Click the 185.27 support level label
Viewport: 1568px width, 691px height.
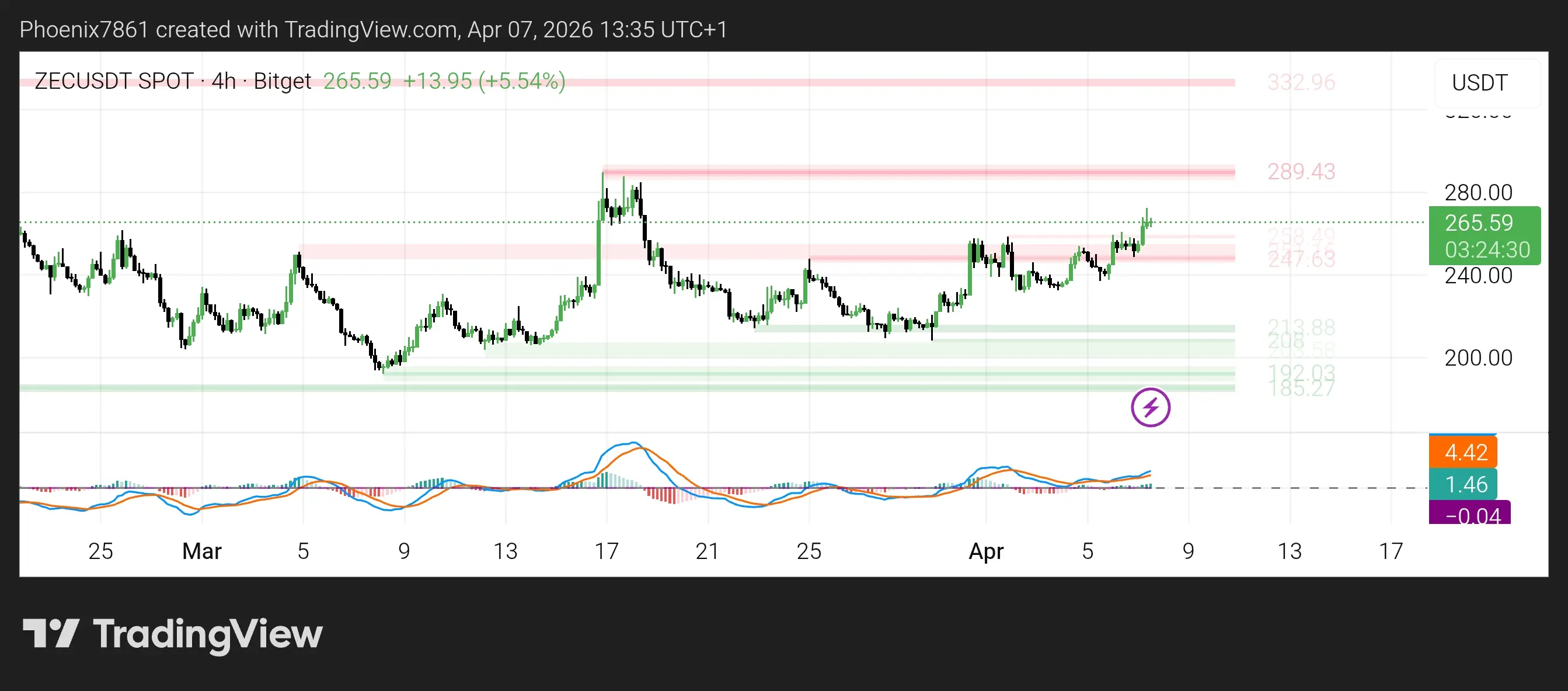click(1301, 389)
